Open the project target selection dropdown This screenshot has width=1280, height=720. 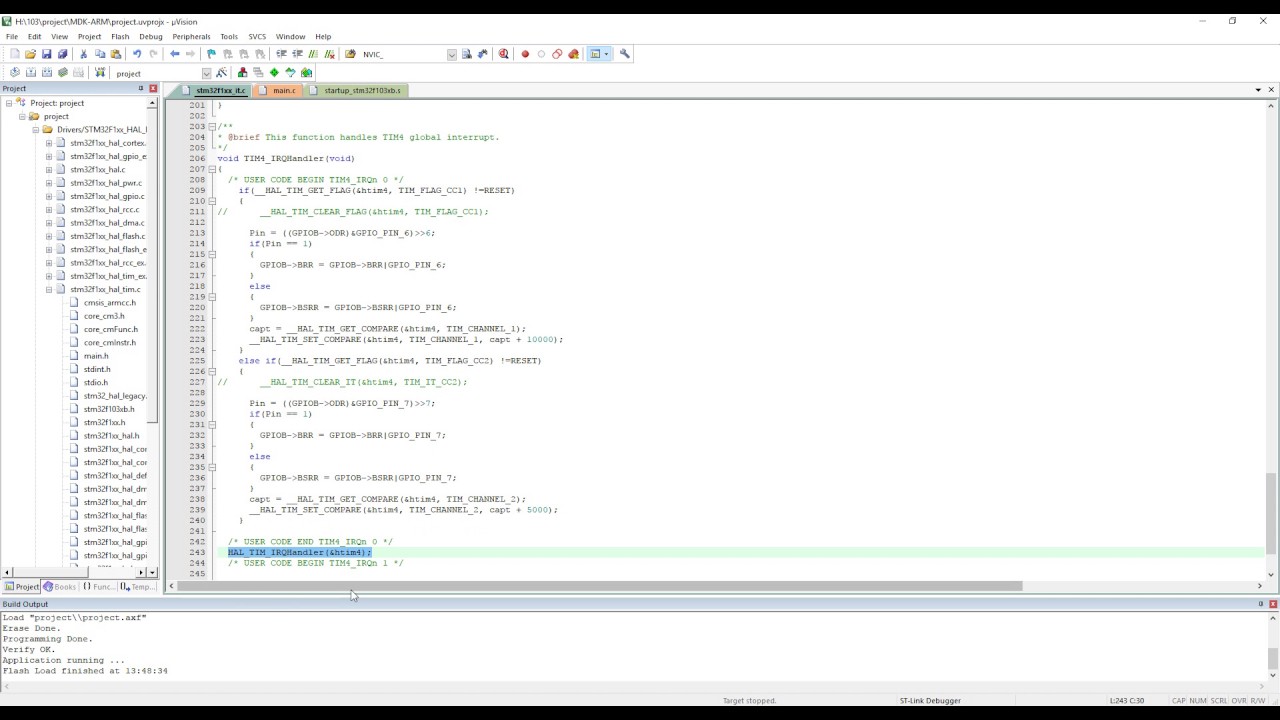point(207,73)
